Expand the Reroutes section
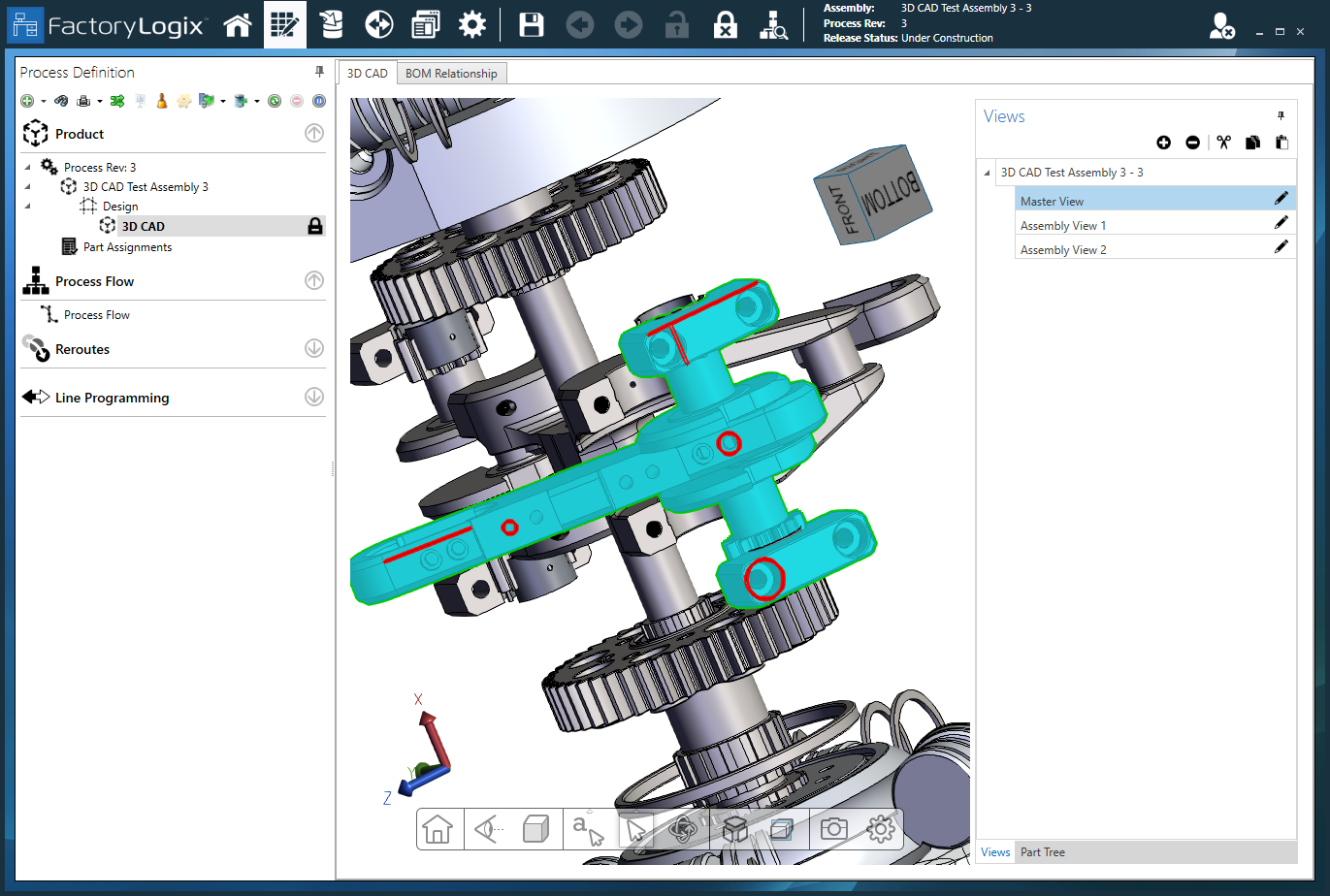The height and width of the screenshot is (896, 1330). 314,348
